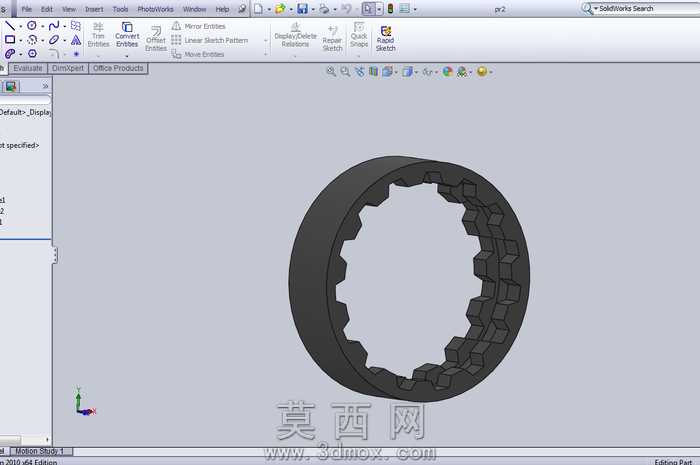This screenshot has height=465, width=700.
Task: Open the Insert menu
Action: [94, 9]
